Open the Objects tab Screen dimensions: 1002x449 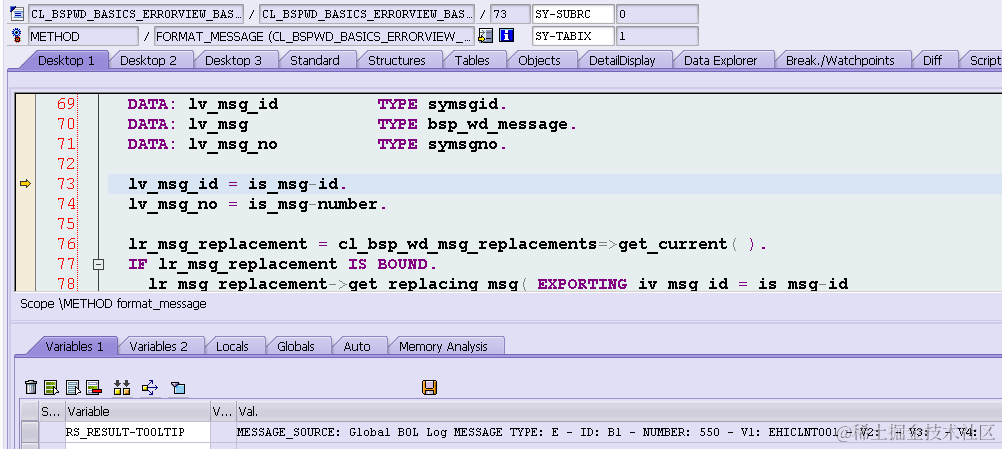(x=539, y=61)
